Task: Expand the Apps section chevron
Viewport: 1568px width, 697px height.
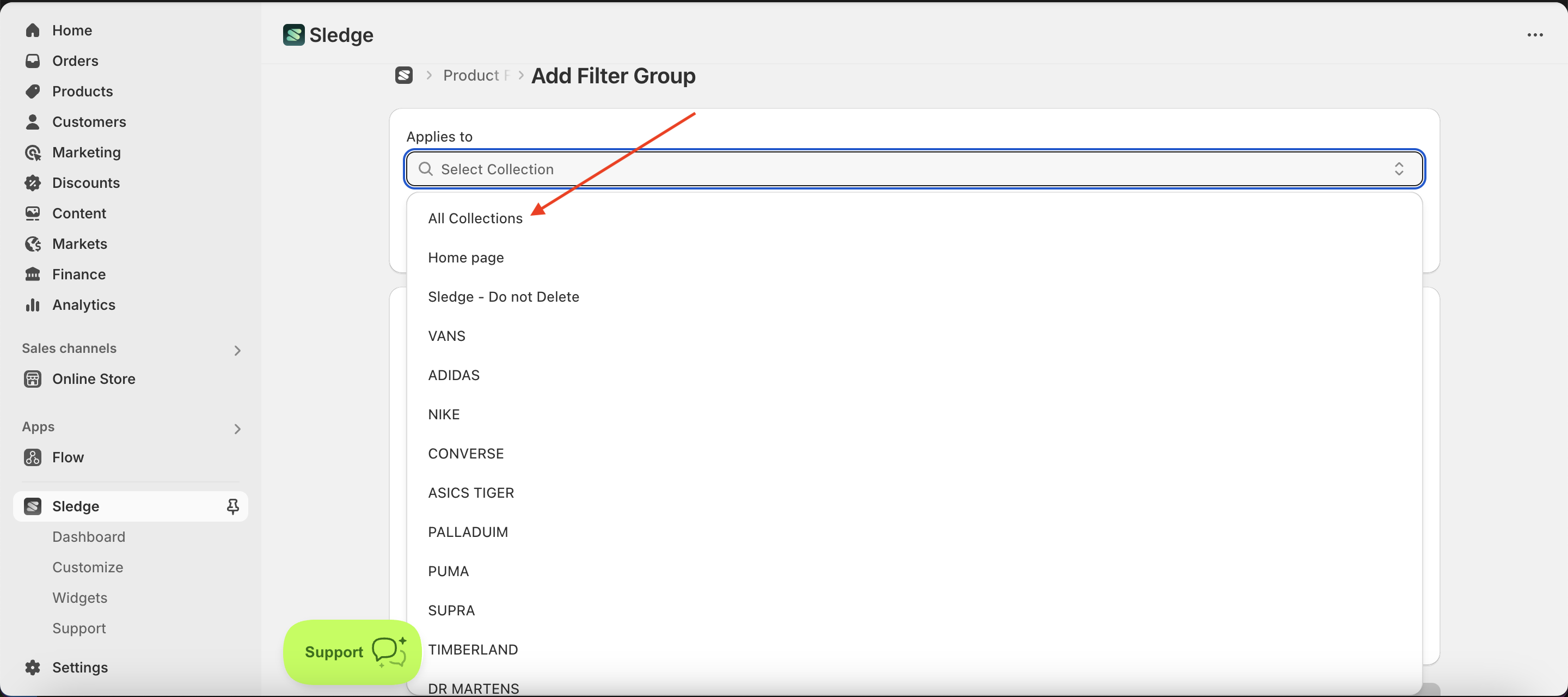Action: click(x=237, y=429)
